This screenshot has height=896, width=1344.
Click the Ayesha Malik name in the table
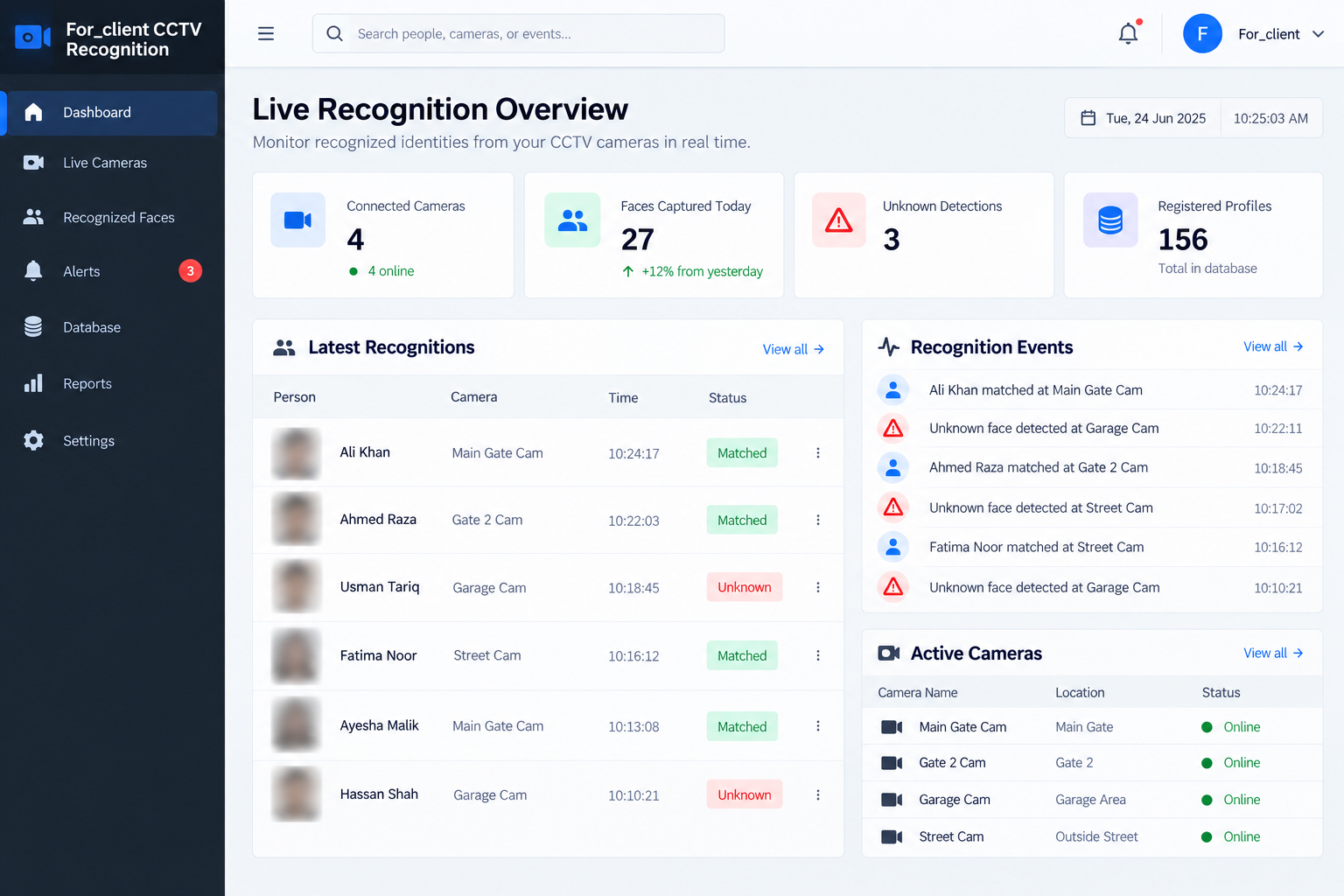tap(379, 725)
